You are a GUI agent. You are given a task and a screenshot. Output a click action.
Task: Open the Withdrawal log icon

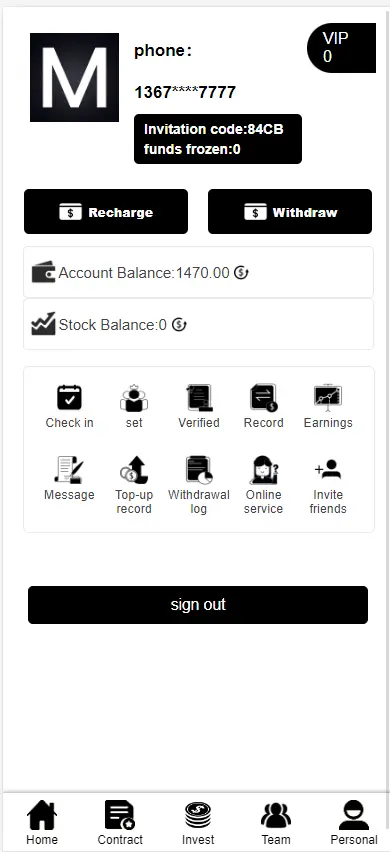pyautogui.click(x=199, y=470)
